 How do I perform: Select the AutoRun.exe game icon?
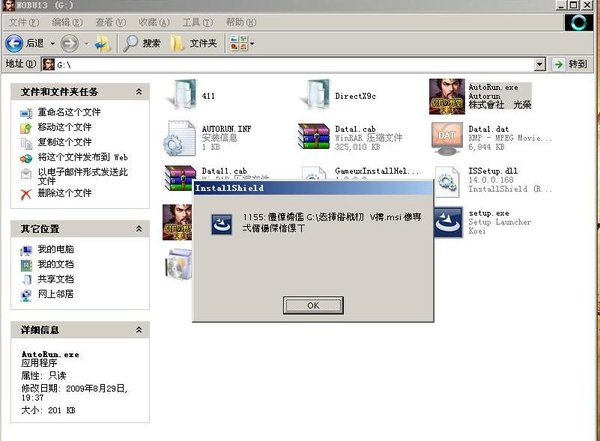pos(447,96)
